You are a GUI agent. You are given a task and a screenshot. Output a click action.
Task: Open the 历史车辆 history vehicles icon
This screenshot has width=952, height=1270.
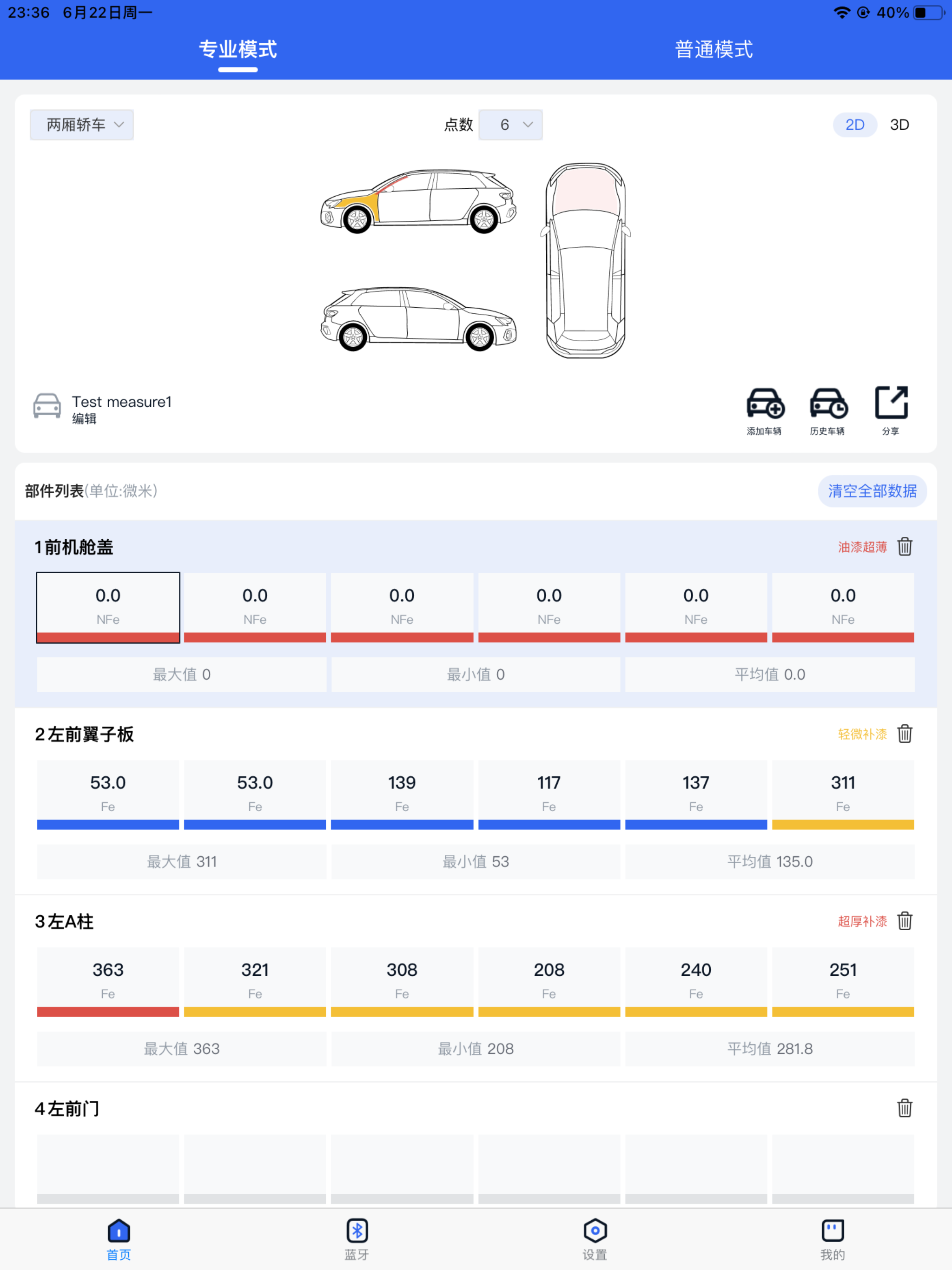(828, 403)
